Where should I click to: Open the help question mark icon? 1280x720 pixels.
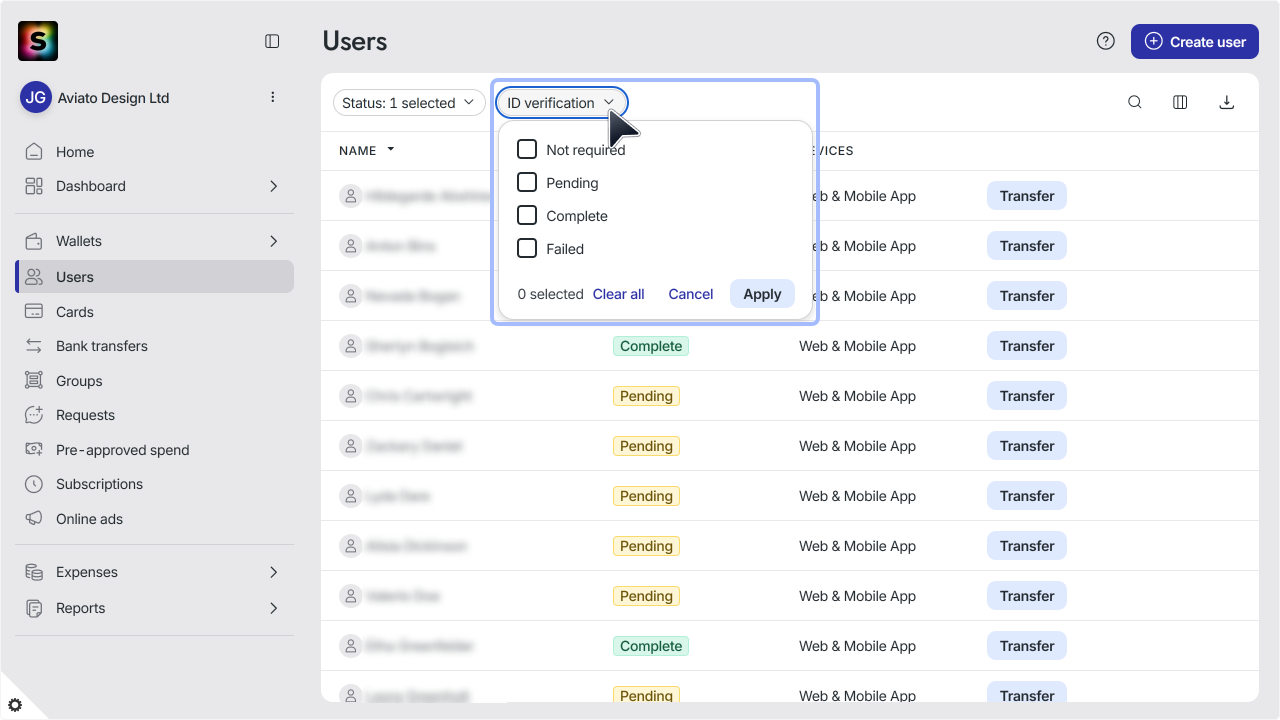coord(1105,41)
